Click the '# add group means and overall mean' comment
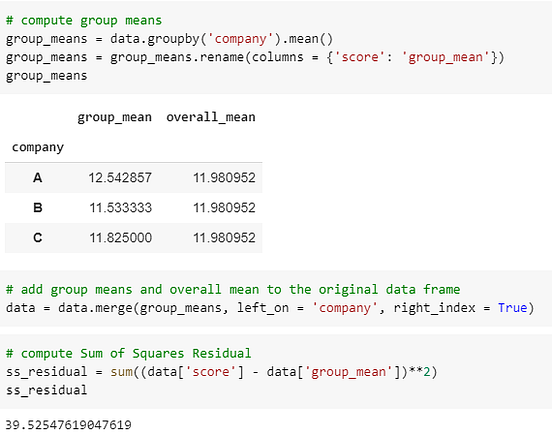Image resolution: width=552 pixels, height=443 pixels. point(233,289)
